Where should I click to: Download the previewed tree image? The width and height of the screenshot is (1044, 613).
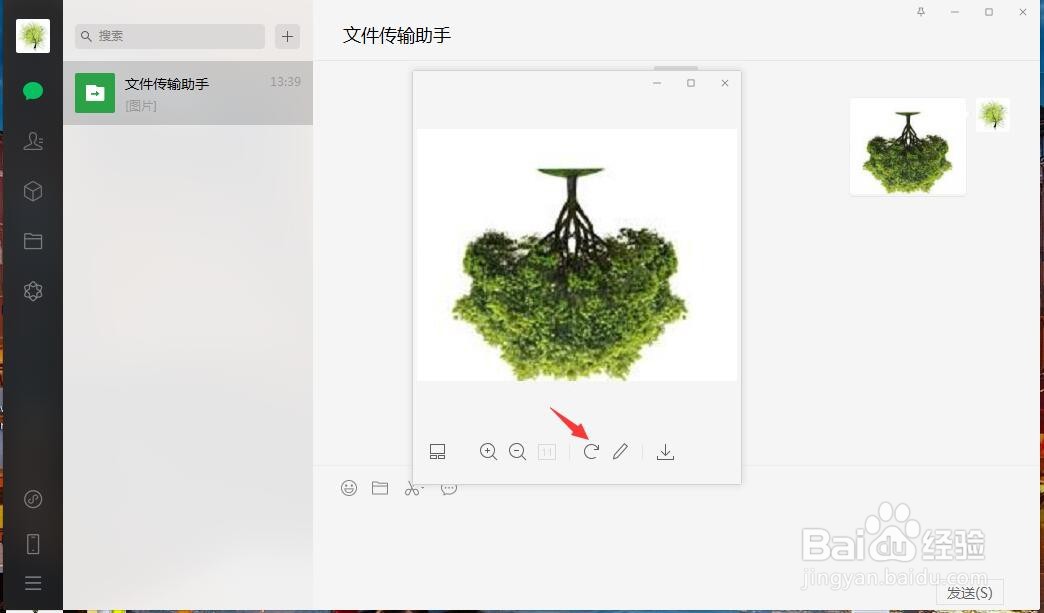point(665,451)
